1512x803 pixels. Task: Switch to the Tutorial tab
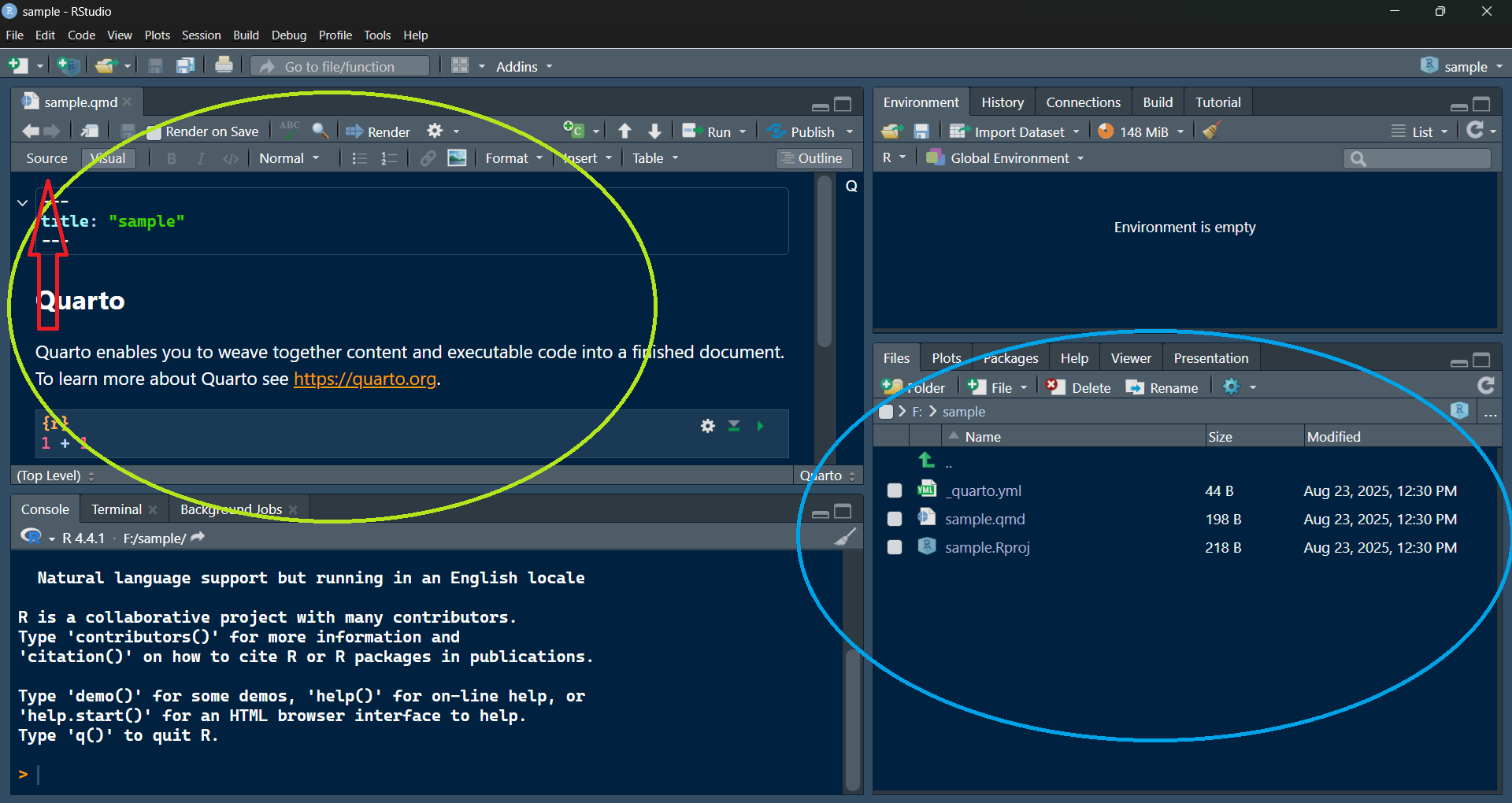click(1217, 102)
